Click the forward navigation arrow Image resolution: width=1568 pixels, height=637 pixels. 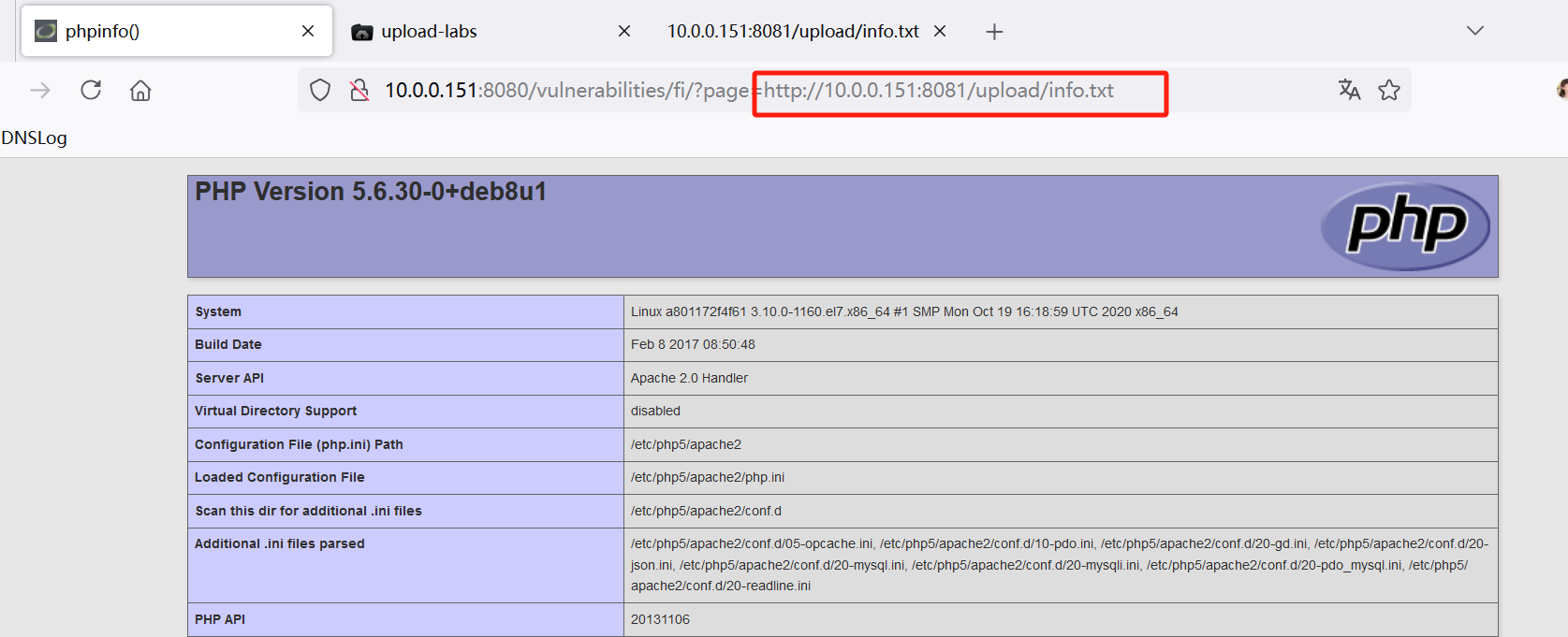[40, 90]
